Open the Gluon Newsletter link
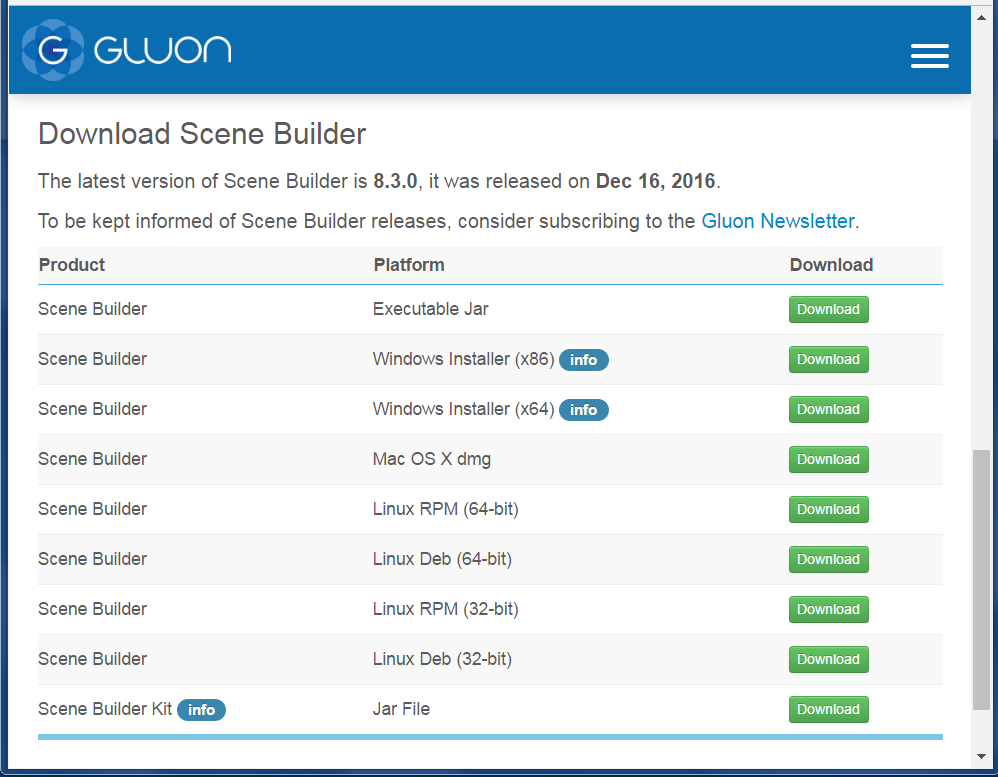This screenshot has height=777, width=998. click(x=777, y=221)
